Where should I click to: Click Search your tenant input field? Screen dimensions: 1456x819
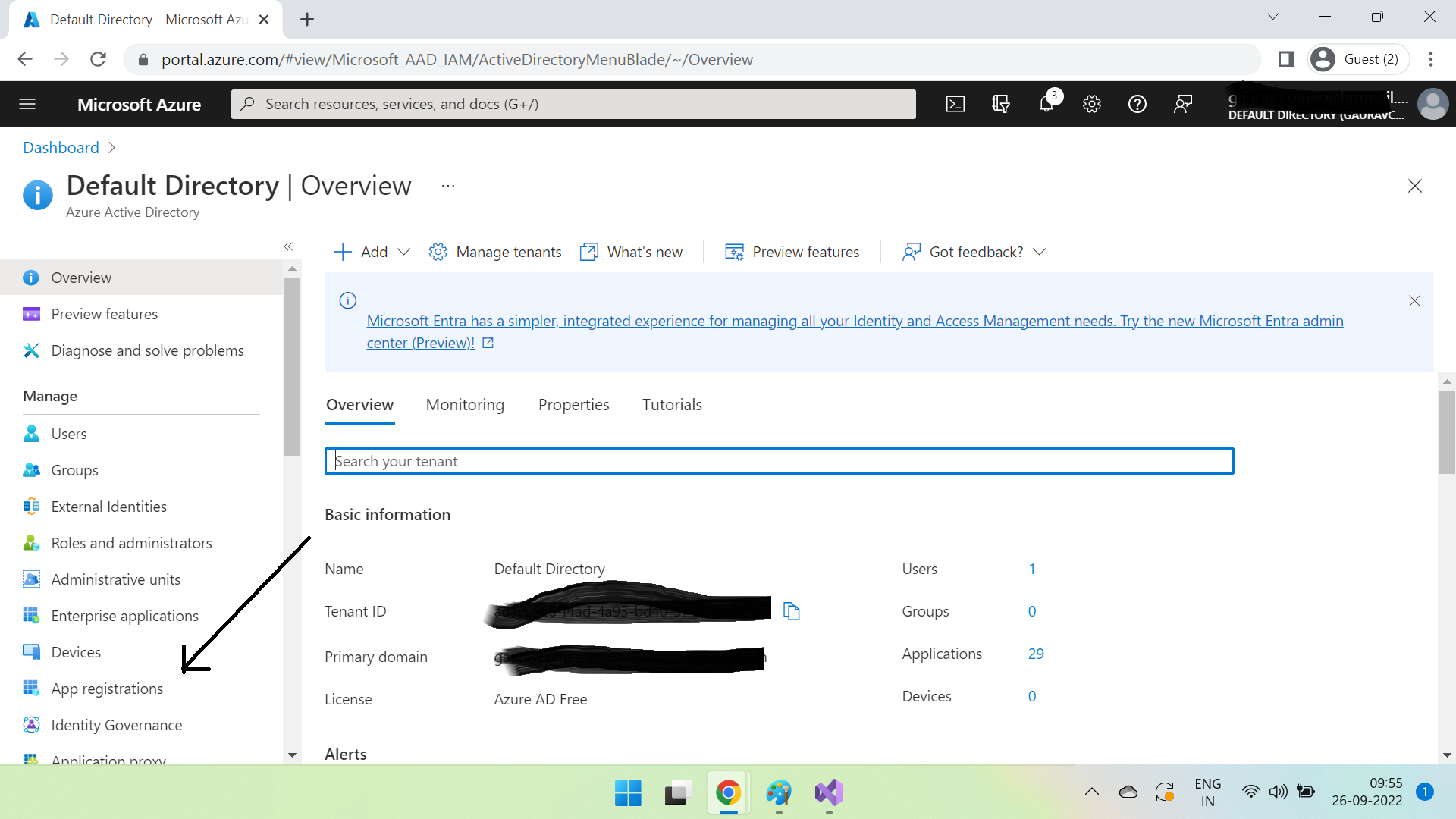(780, 461)
